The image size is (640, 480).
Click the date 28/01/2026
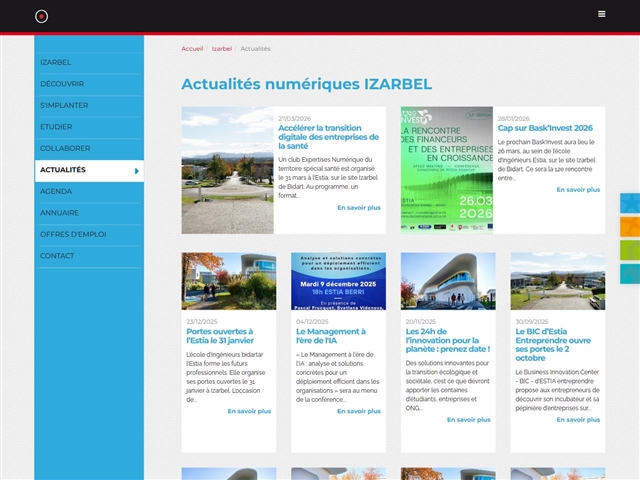[x=513, y=119]
